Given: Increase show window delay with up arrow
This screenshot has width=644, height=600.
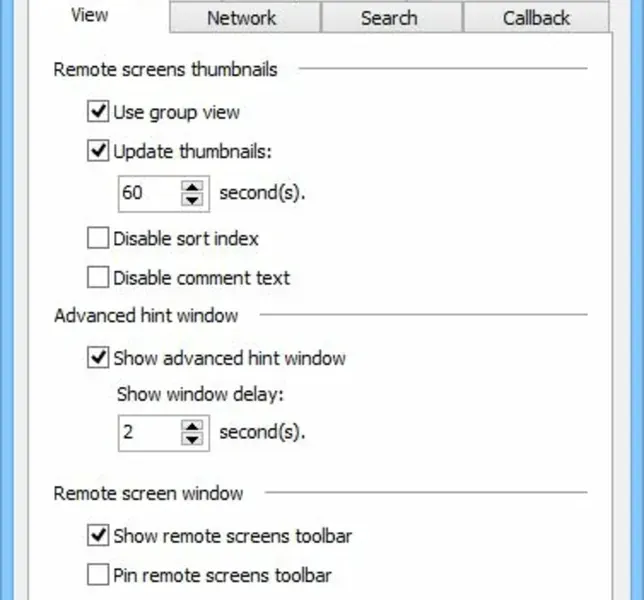Looking at the screenshot, I should click(x=192, y=426).
